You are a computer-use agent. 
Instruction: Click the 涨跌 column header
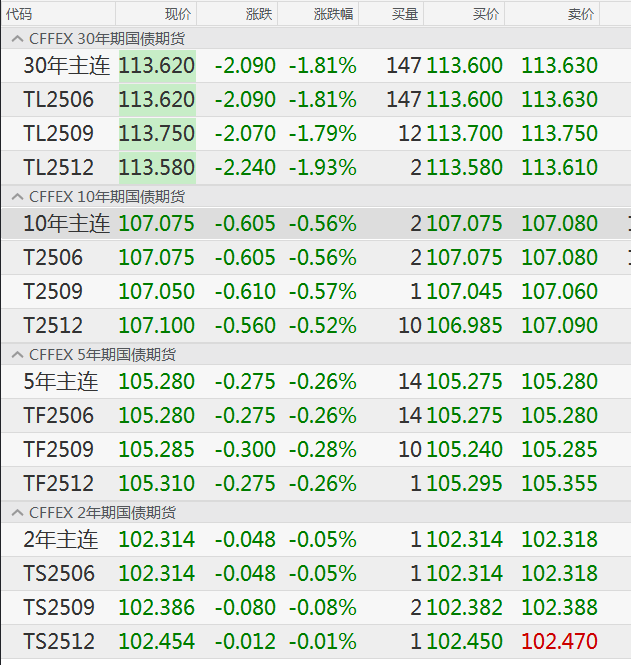coord(258,14)
